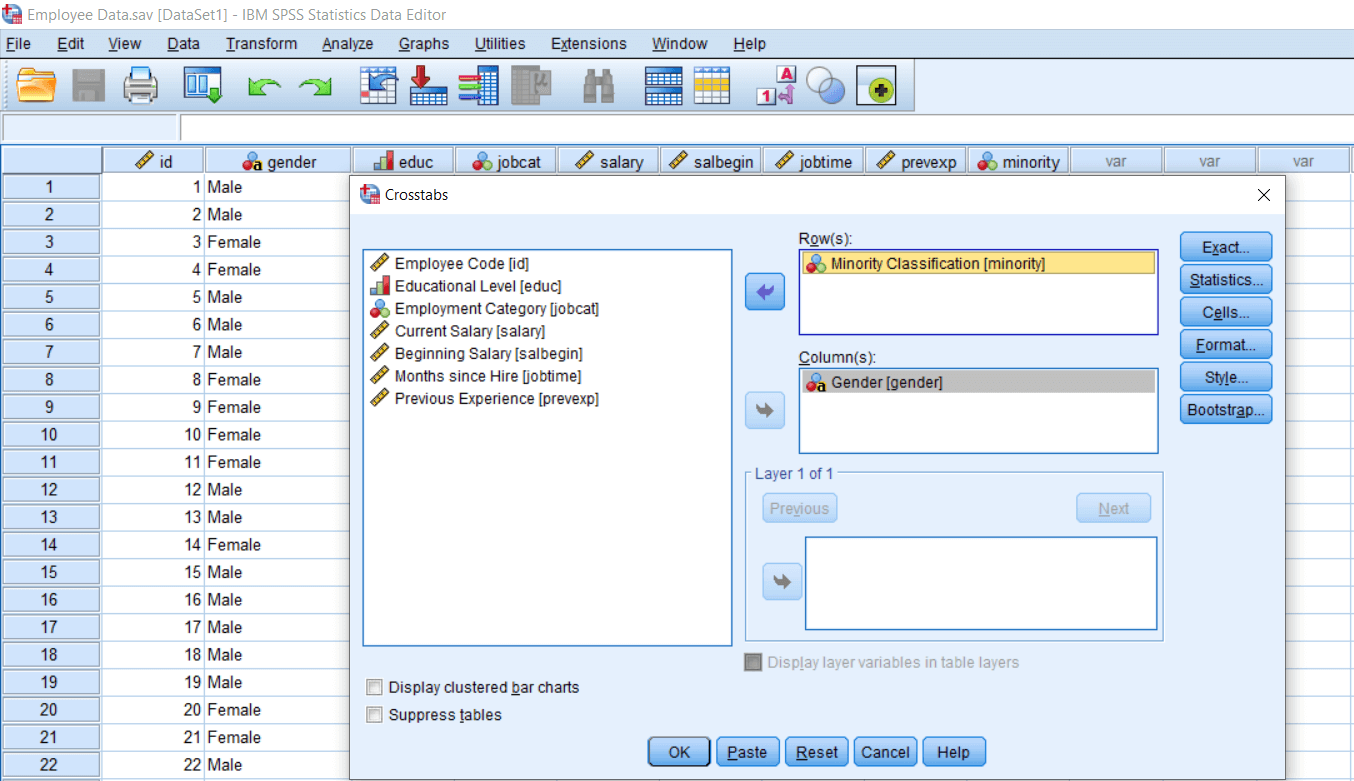Open the Analyze menu
The image size is (1354, 781).
(x=347, y=44)
